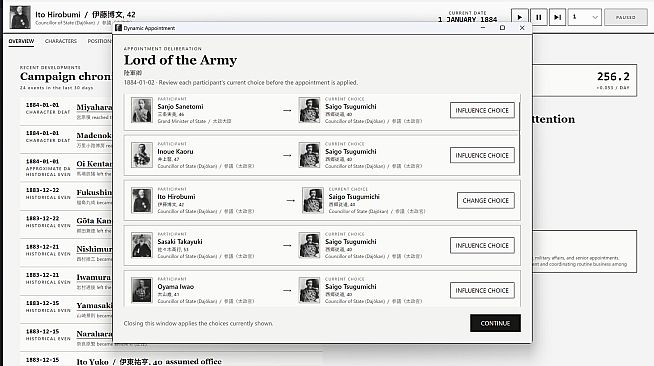Click the pause button in date controls
The width and height of the screenshot is (654, 366).
pos(538,17)
